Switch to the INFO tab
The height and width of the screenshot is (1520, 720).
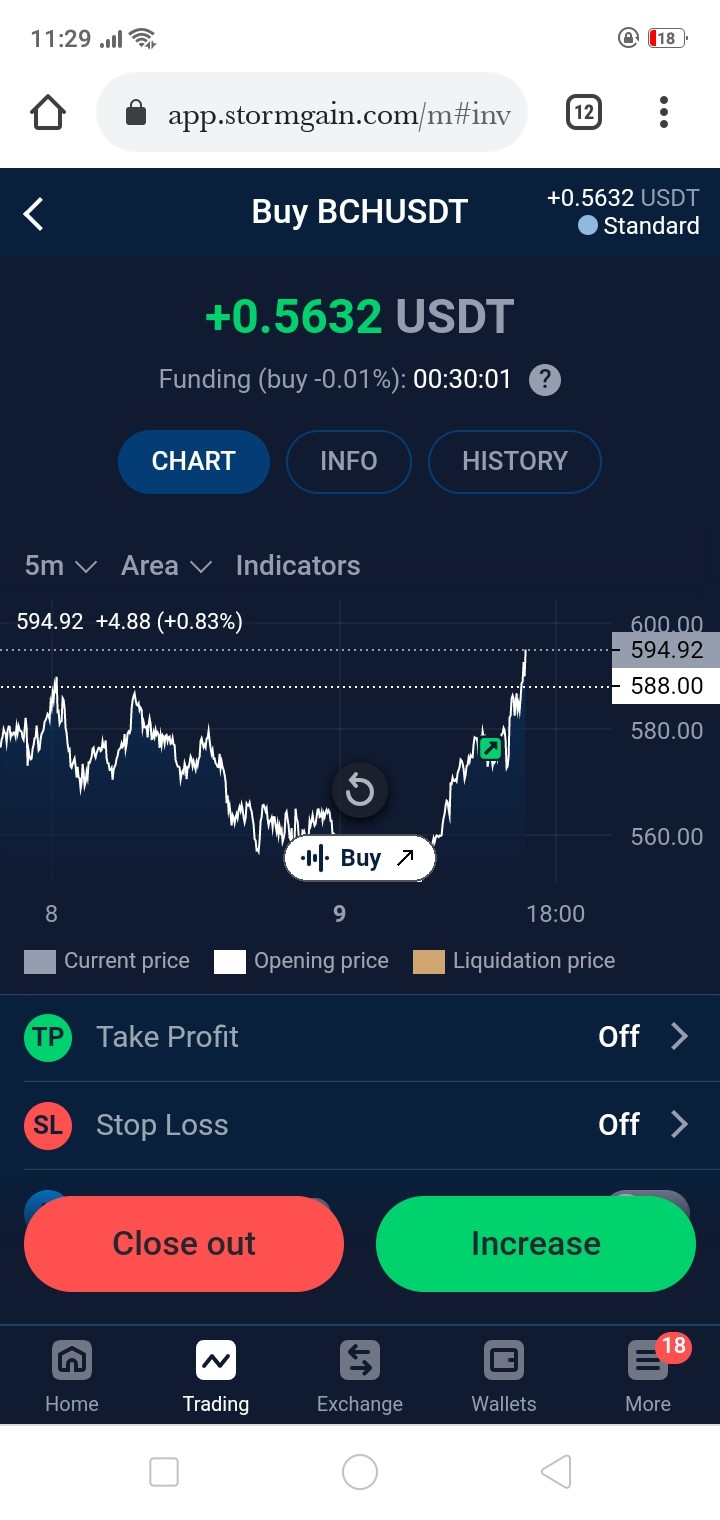pyautogui.click(x=349, y=462)
